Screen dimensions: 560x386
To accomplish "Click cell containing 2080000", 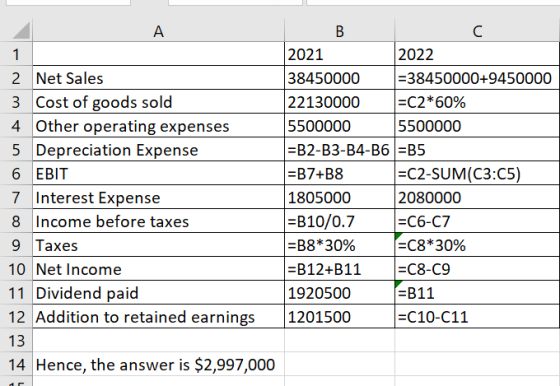I will [477, 198].
